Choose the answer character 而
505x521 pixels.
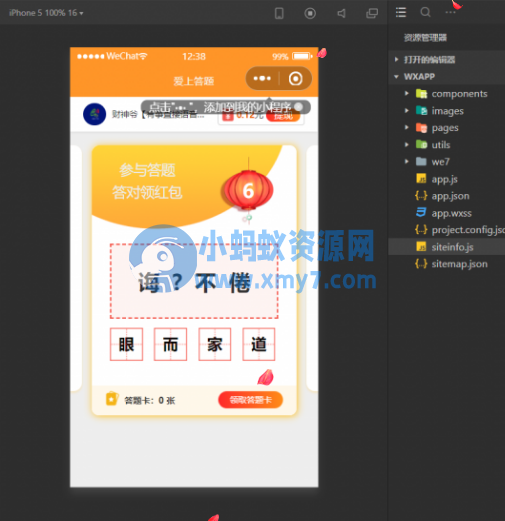(x=170, y=344)
